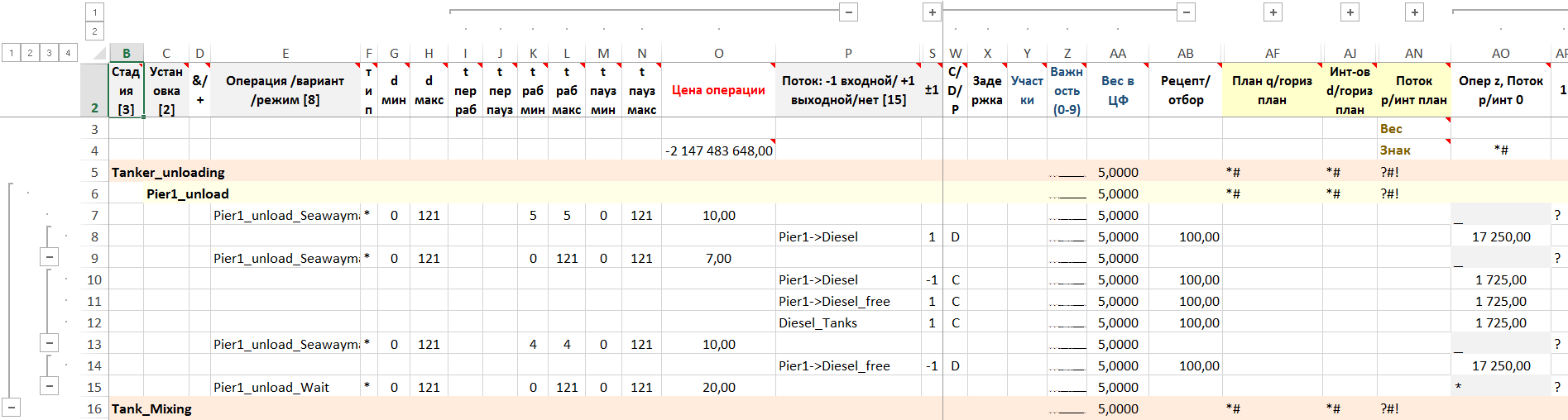This screenshot has height=420, width=1568.
Task: Expand hidden columns with plus above column S
Action: click(932, 12)
